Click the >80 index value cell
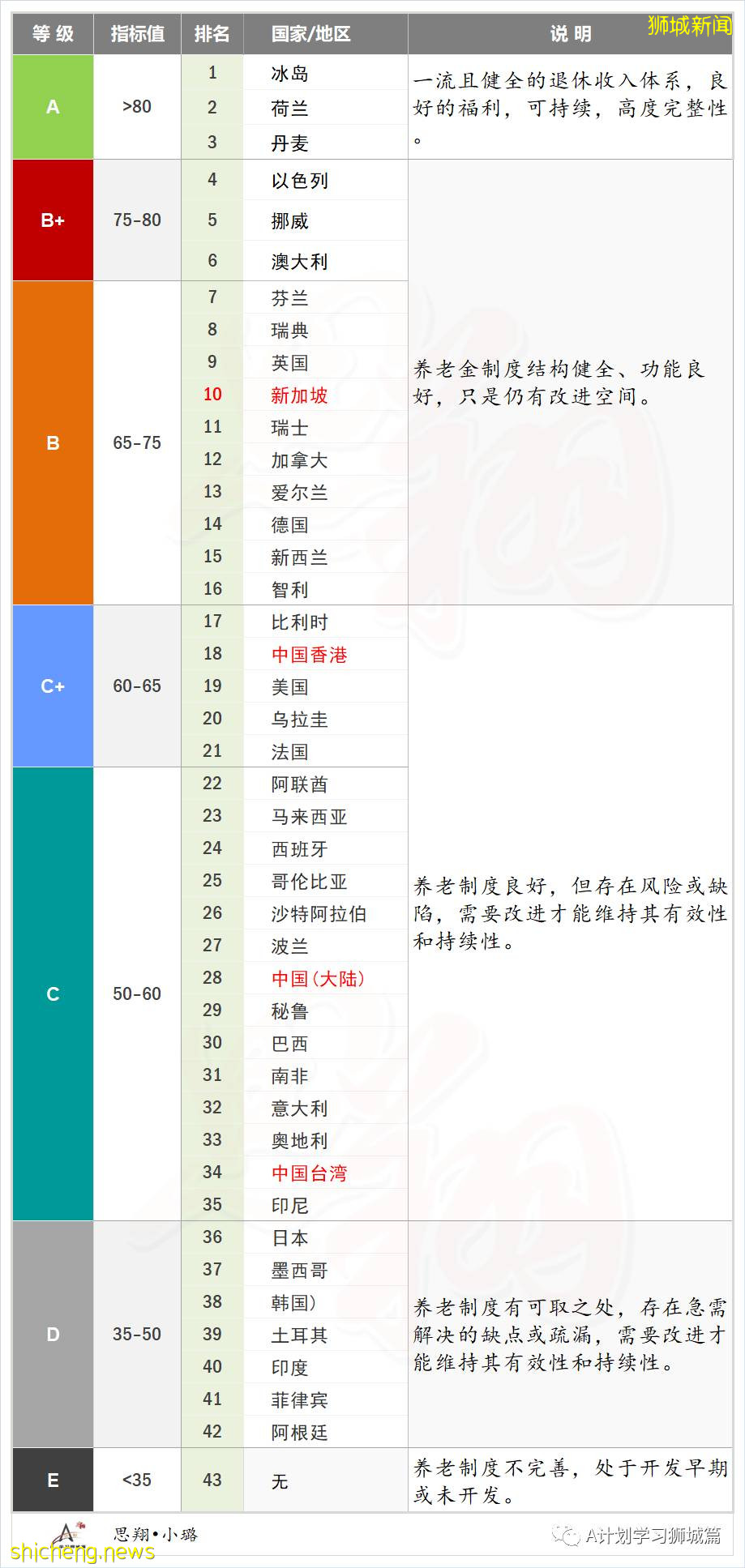The image size is (745, 1568). [137, 107]
